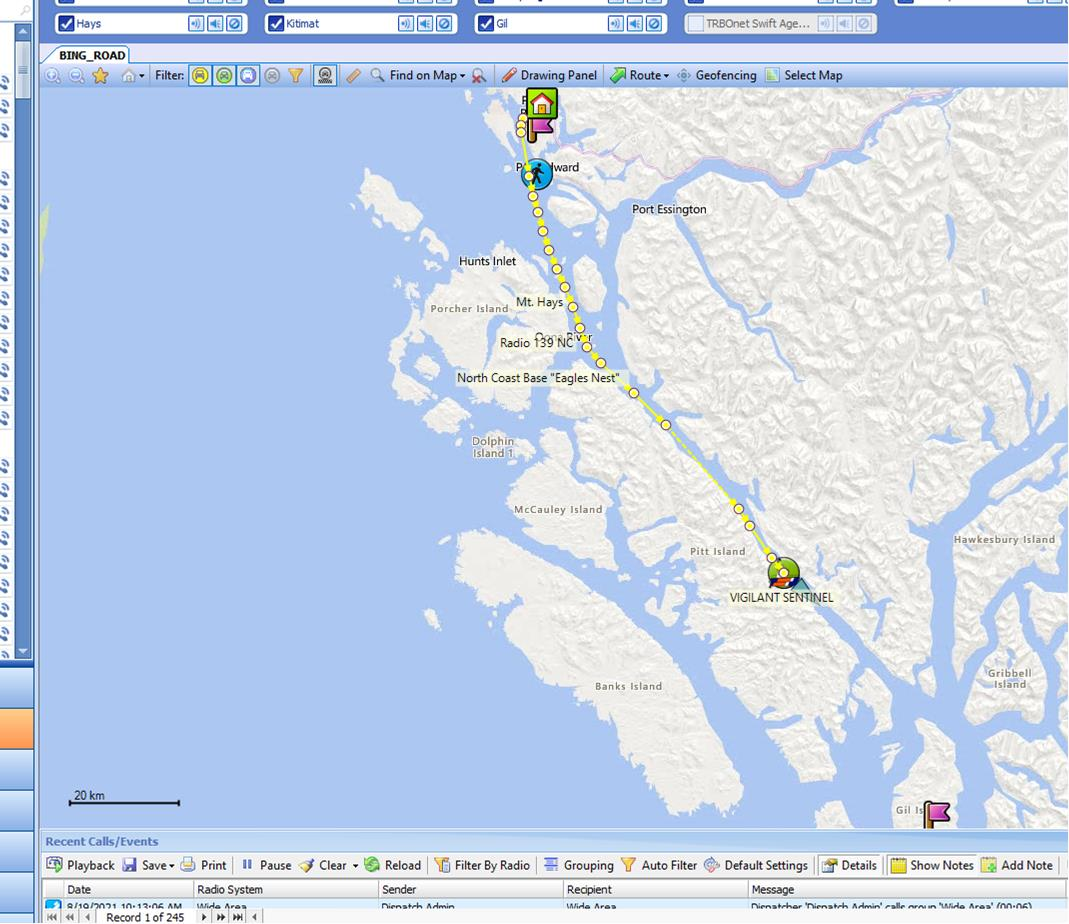Uncheck the Hays channel checkbox
The image size is (1069, 924).
click(66, 23)
